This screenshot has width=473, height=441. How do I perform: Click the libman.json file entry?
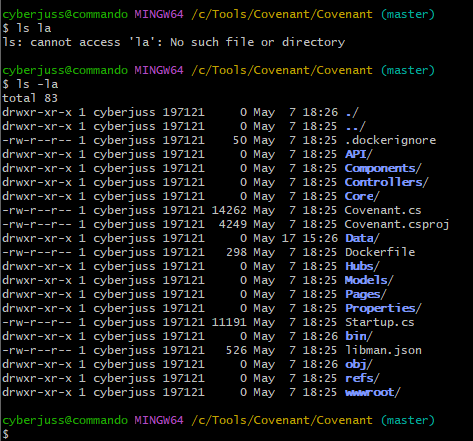[383, 350]
